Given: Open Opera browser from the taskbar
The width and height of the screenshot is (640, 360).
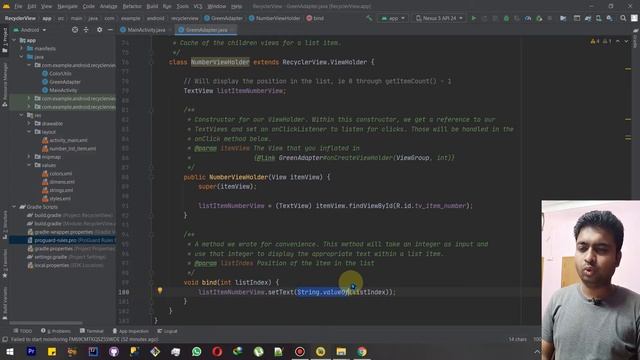Looking at the screenshot, I should pyautogui.click(x=217, y=351).
